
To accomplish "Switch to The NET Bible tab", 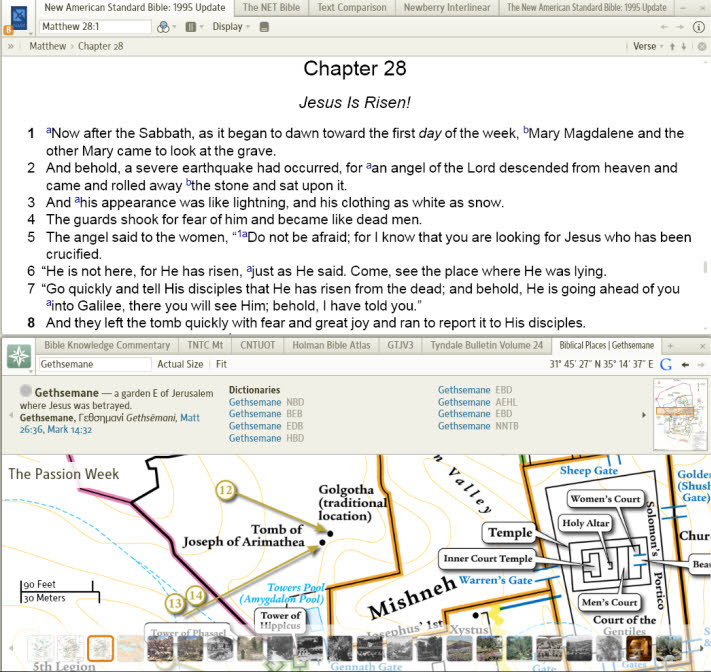I will 271,8.
